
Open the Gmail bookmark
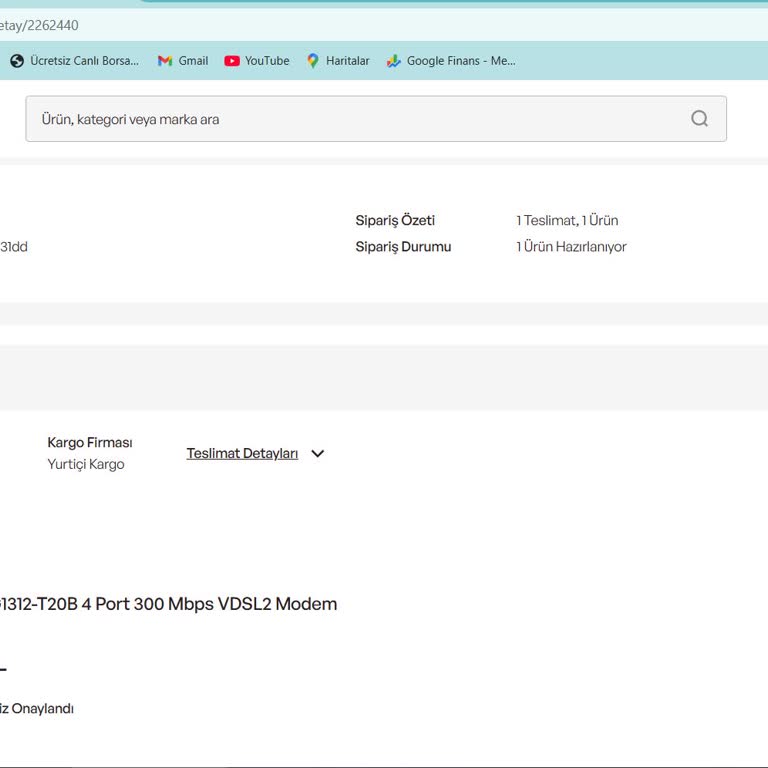tap(183, 61)
